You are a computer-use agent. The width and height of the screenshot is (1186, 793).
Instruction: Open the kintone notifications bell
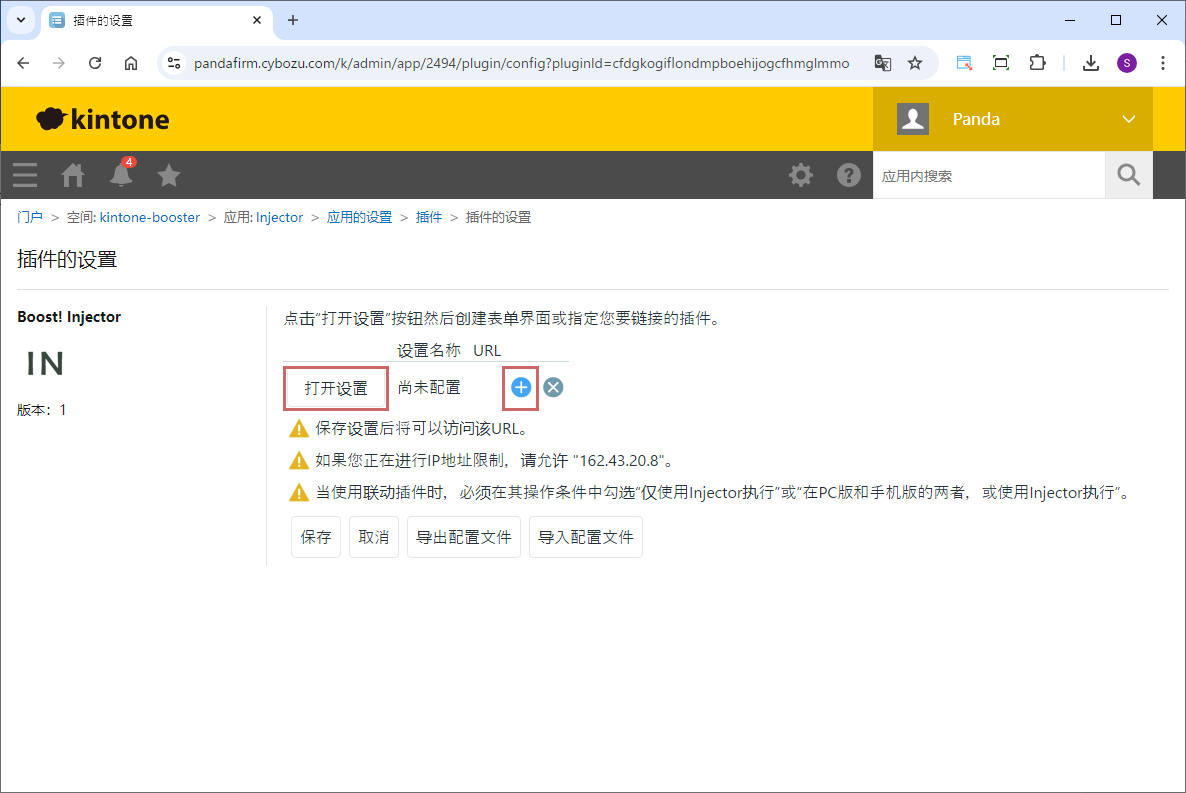121,175
